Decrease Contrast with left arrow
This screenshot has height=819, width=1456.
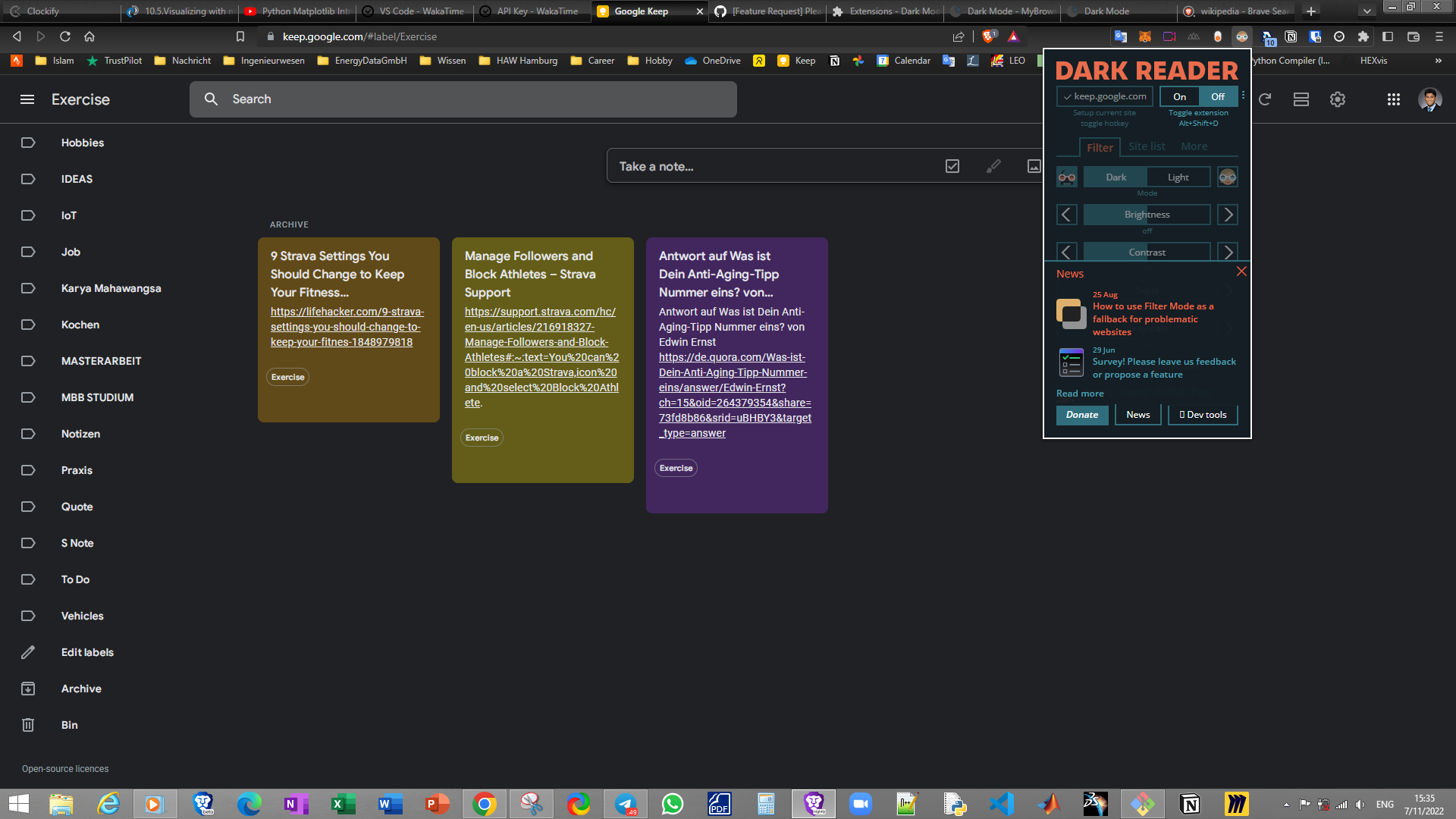click(1067, 252)
